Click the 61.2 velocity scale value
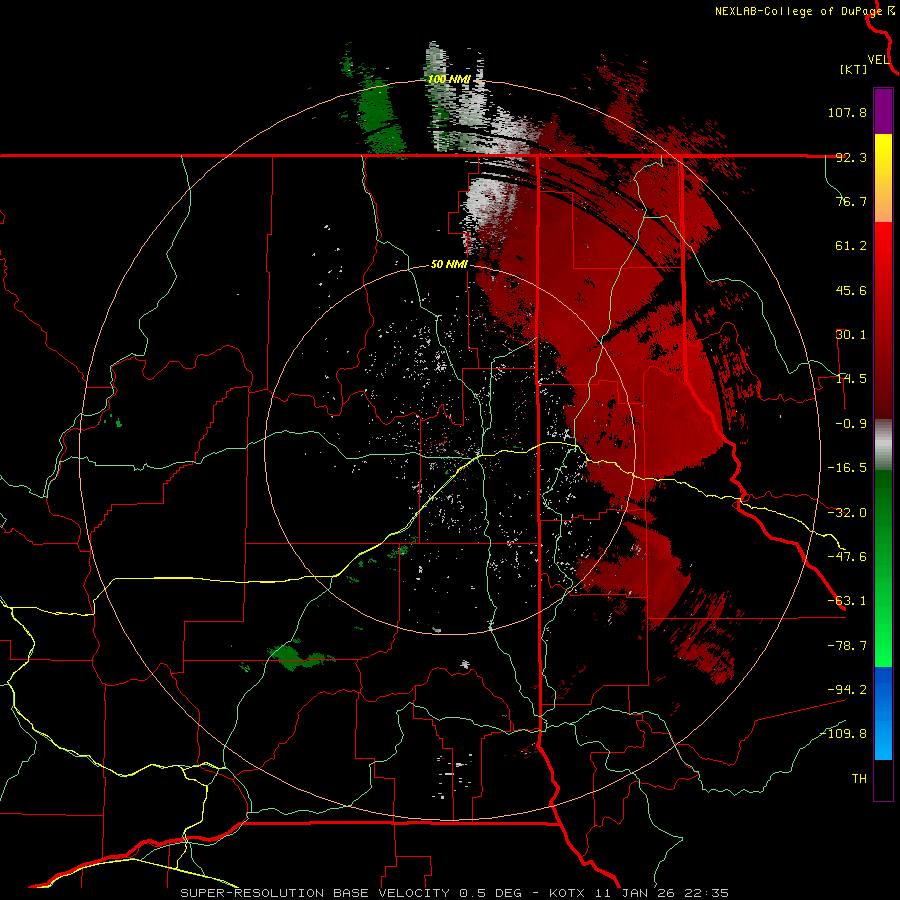The image size is (900, 900). [x=851, y=246]
